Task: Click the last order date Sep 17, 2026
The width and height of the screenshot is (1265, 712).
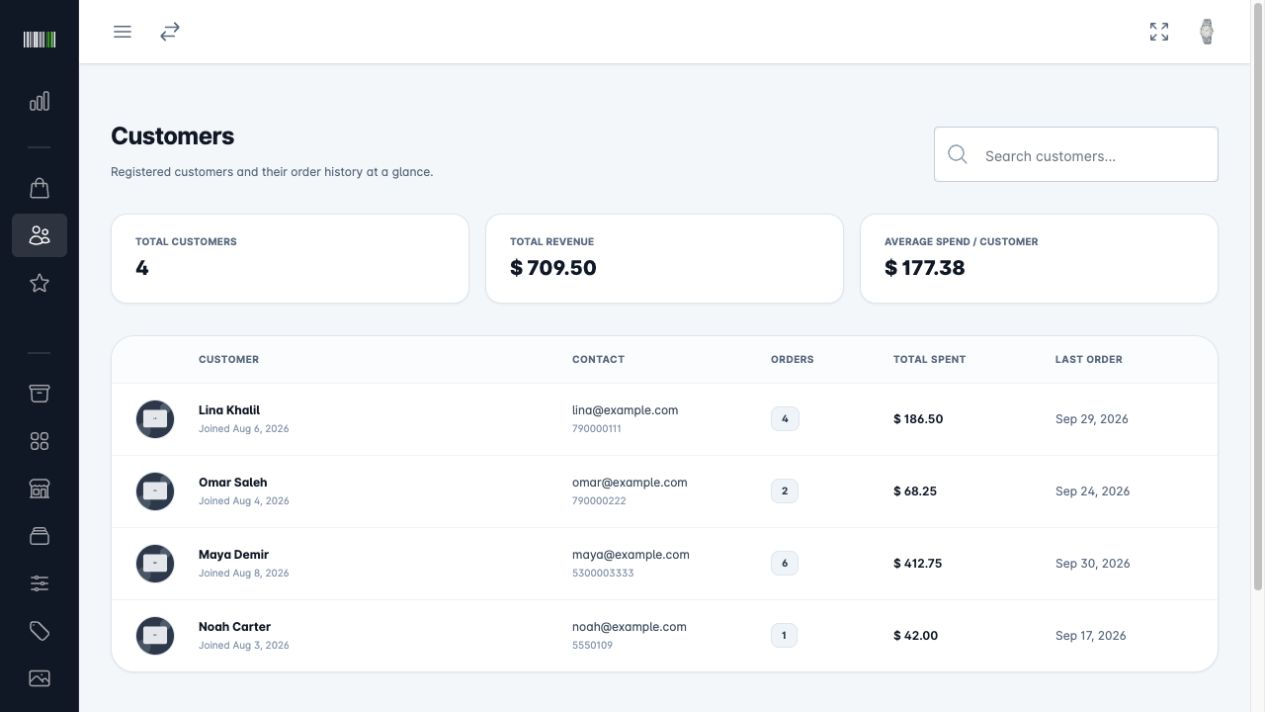Action: click(x=1091, y=635)
